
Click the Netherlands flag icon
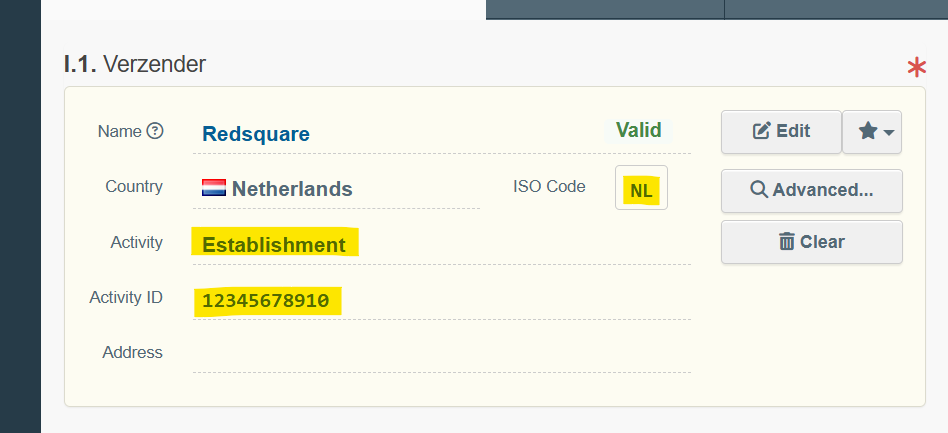pos(214,188)
